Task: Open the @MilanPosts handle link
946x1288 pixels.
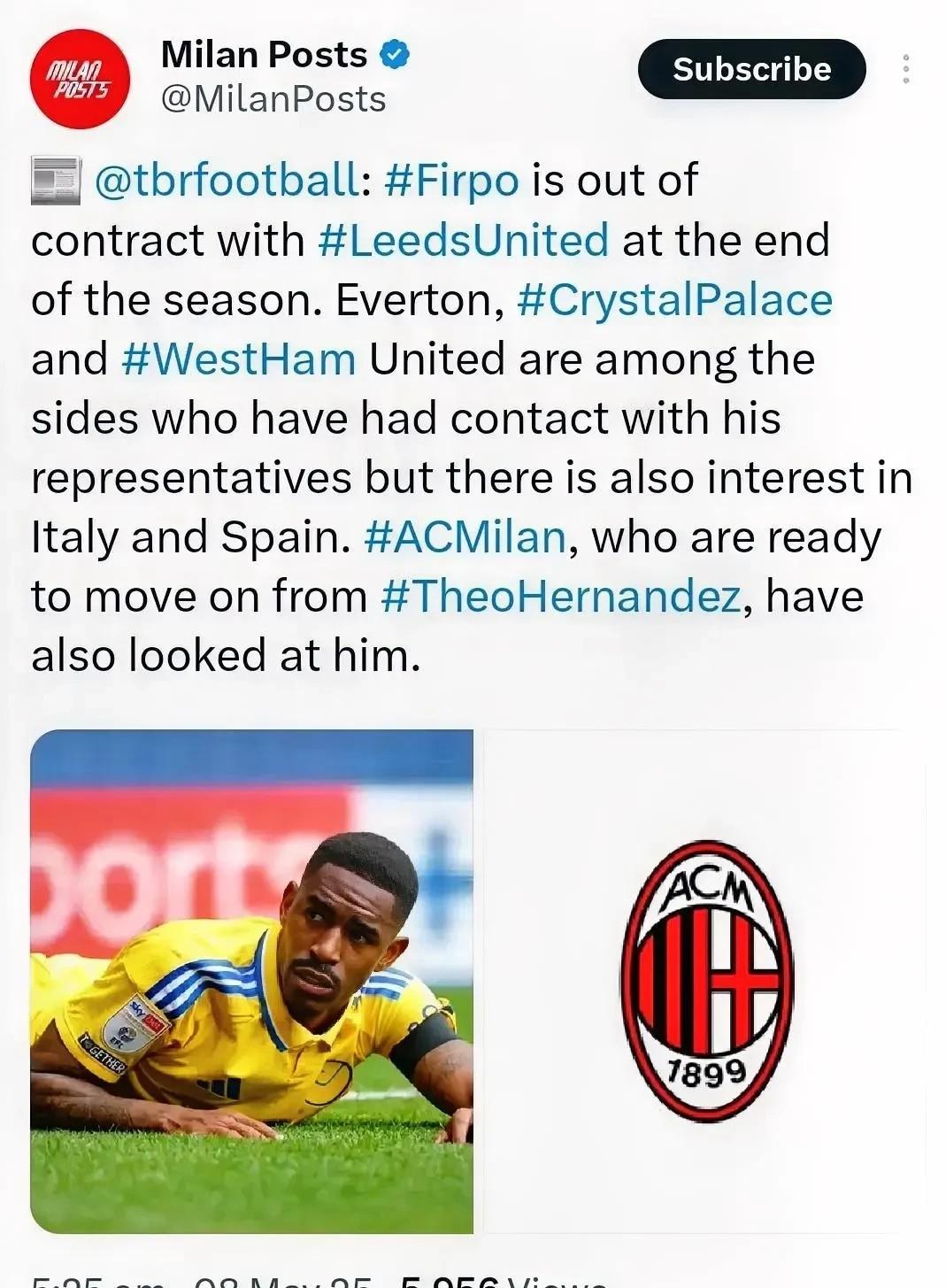Action: coord(273,99)
